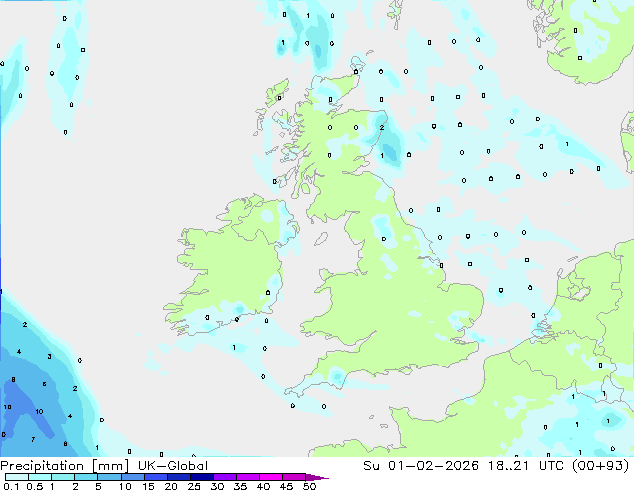
Task: Click the 'Su' weekday label
Action: point(371,466)
